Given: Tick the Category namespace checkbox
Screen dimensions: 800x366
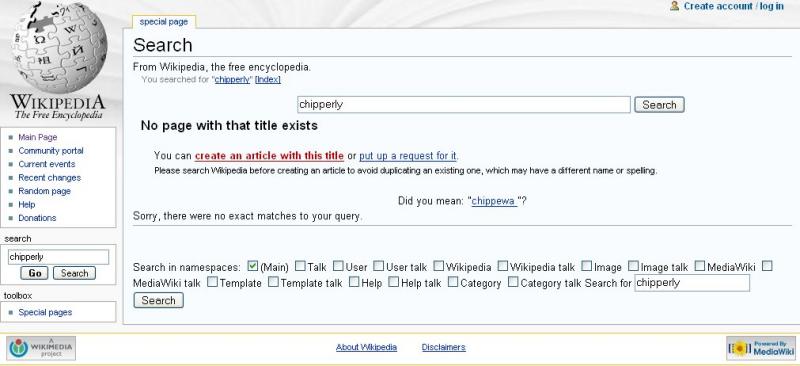Looking at the screenshot, I should [453, 282].
